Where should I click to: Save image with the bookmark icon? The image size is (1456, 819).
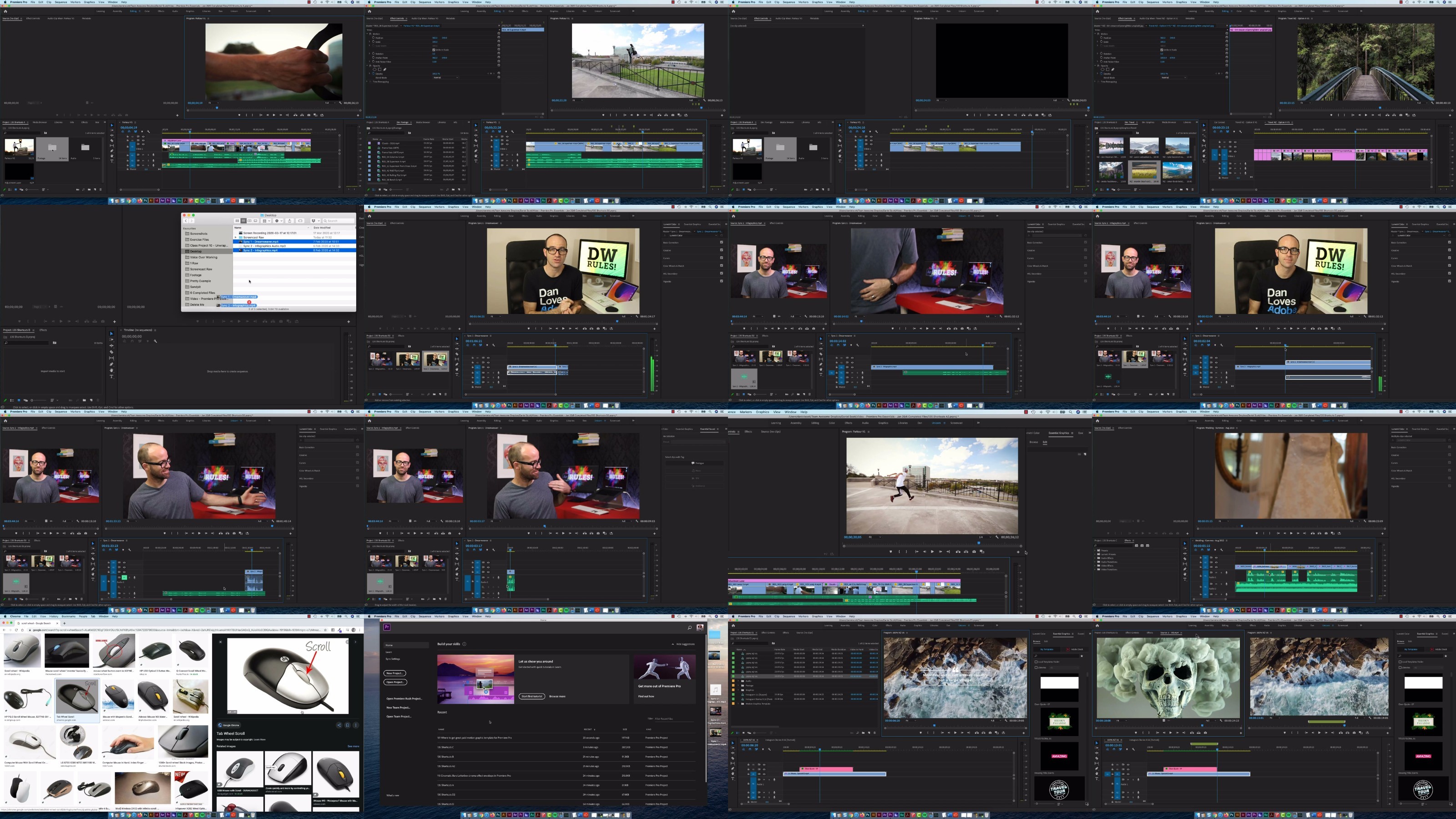[x=348, y=725]
